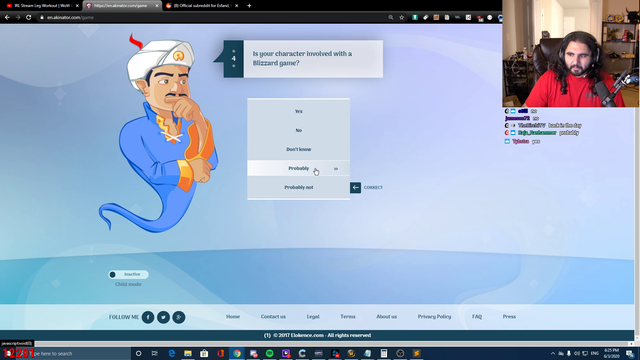Viewport: 640px width, 360px height.
Task: Open the Terms footer link
Action: click(348, 316)
